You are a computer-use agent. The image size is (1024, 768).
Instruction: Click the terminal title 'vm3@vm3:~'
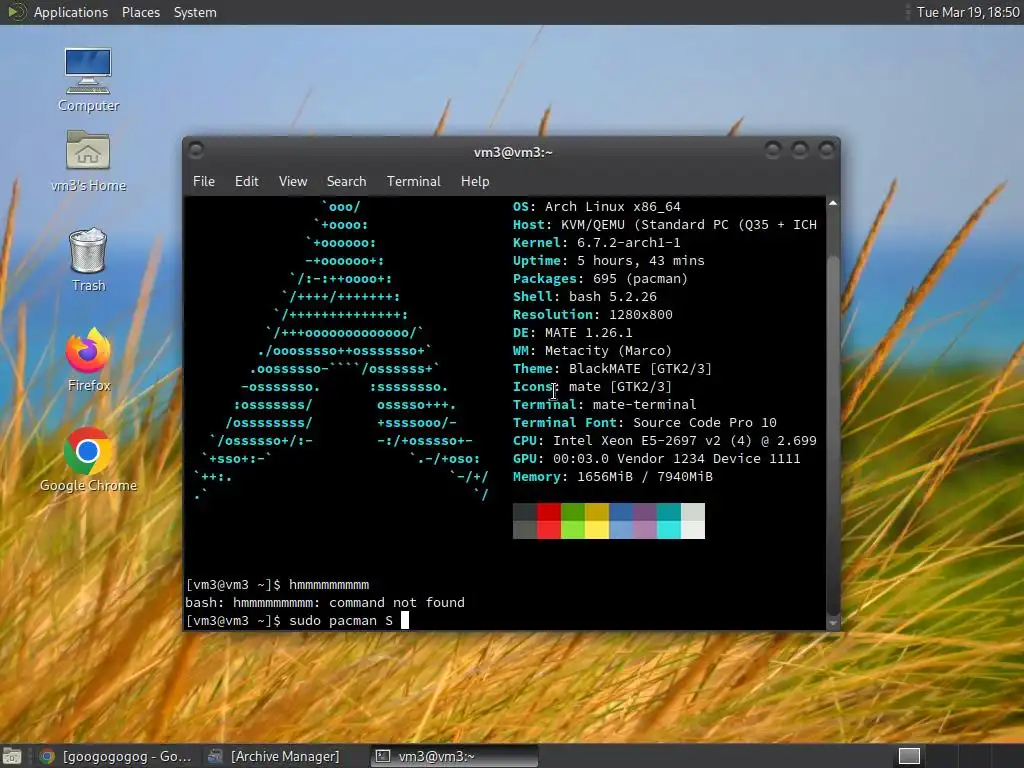pos(513,152)
